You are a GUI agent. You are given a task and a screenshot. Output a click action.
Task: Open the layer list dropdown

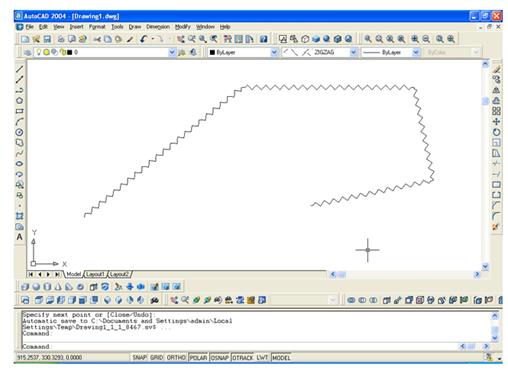coord(172,52)
